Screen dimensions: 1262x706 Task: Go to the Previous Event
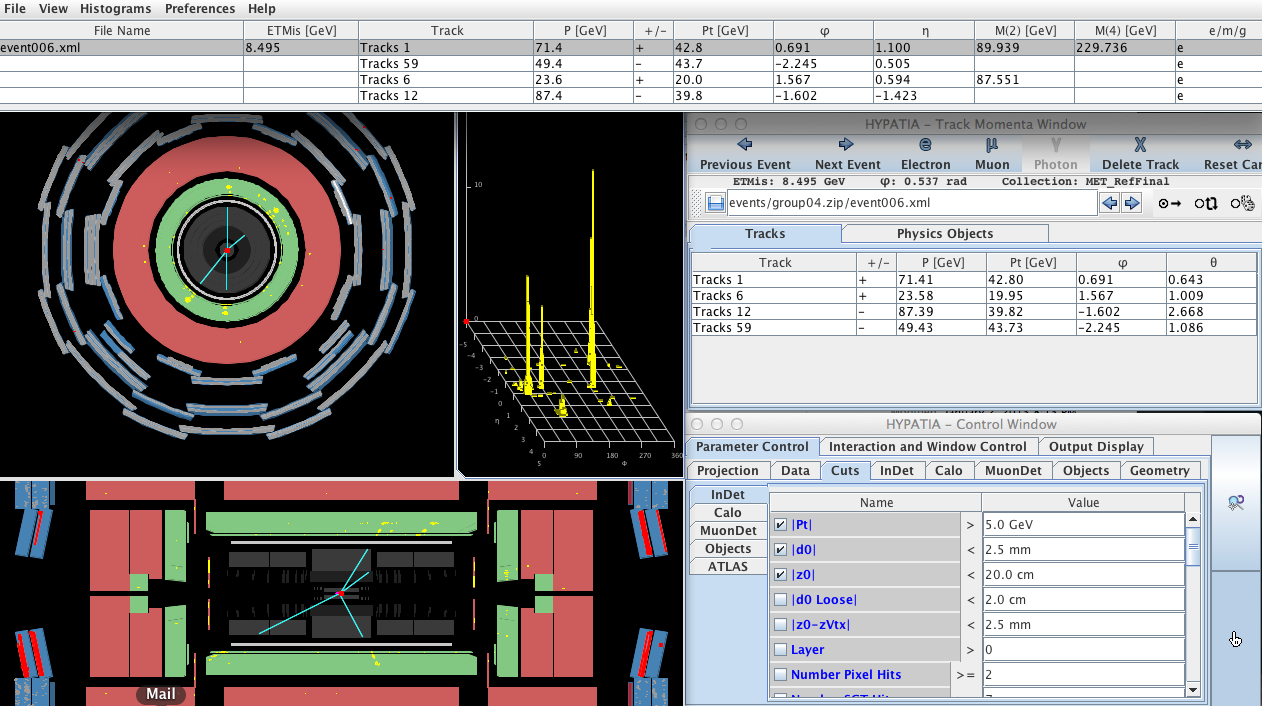(x=744, y=154)
